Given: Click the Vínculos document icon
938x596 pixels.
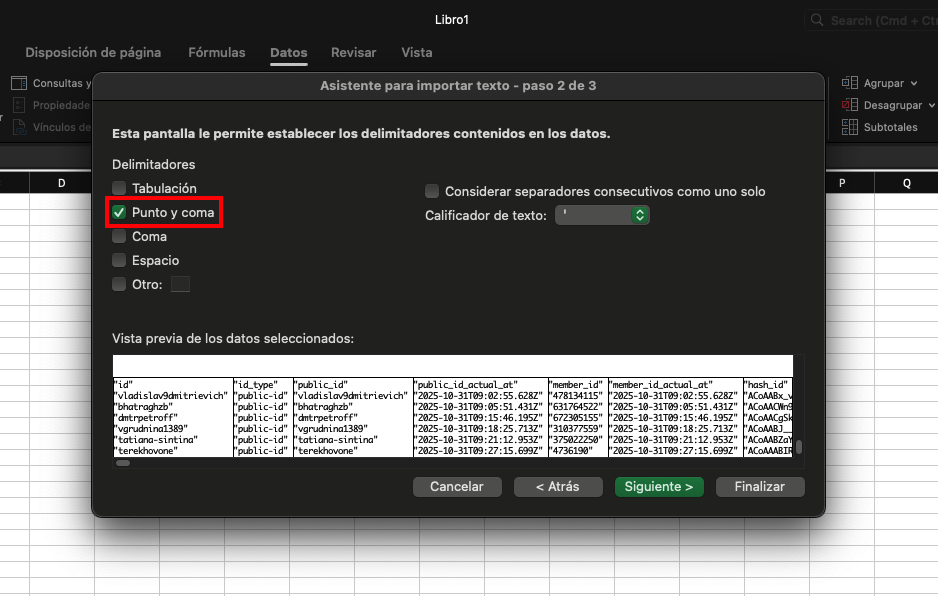Looking at the screenshot, I should (x=18, y=127).
